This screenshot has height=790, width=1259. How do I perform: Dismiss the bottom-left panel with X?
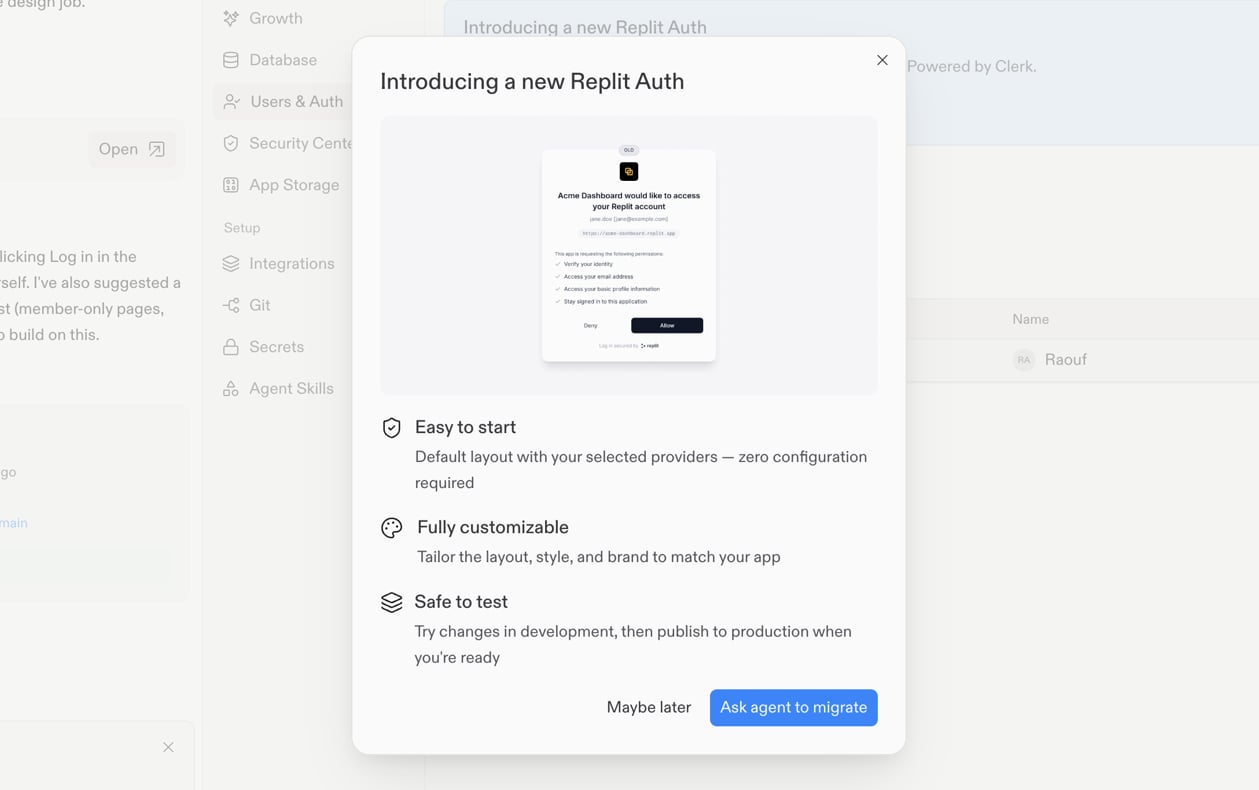coord(168,747)
